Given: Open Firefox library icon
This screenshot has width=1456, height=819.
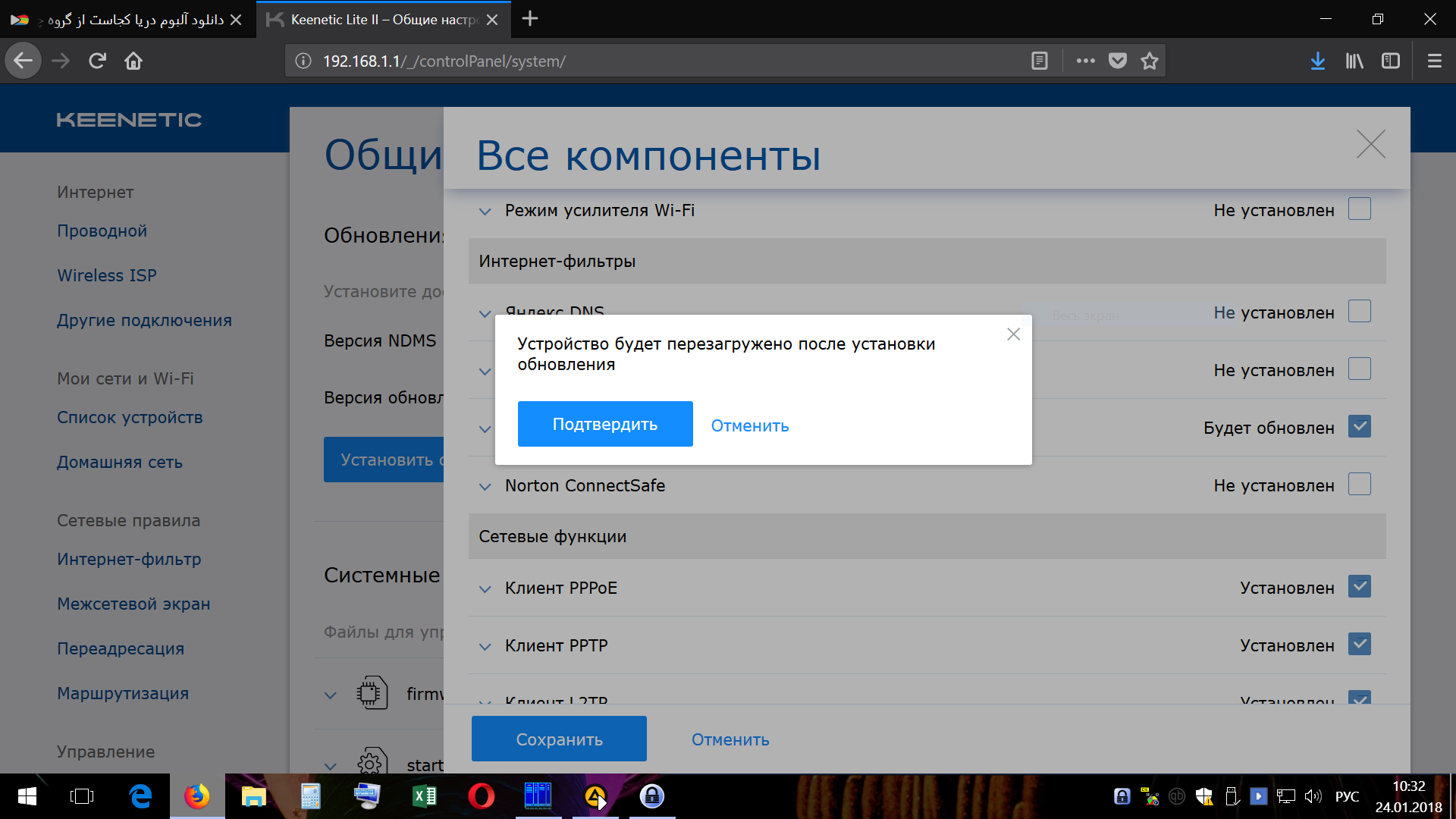Looking at the screenshot, I should tap(1354, 61).
